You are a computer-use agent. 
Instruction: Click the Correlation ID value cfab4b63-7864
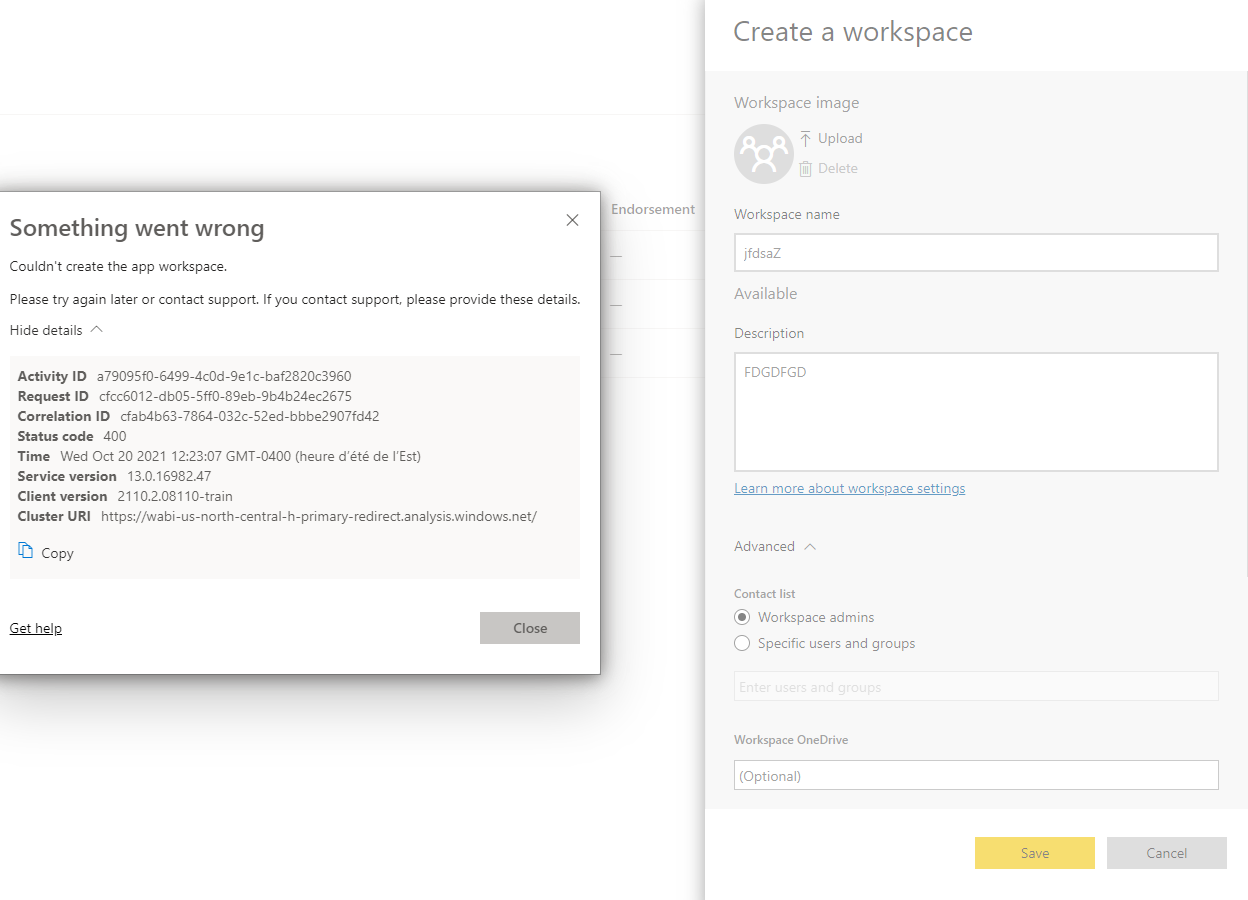pyautogui.click(x=250, y=416)
